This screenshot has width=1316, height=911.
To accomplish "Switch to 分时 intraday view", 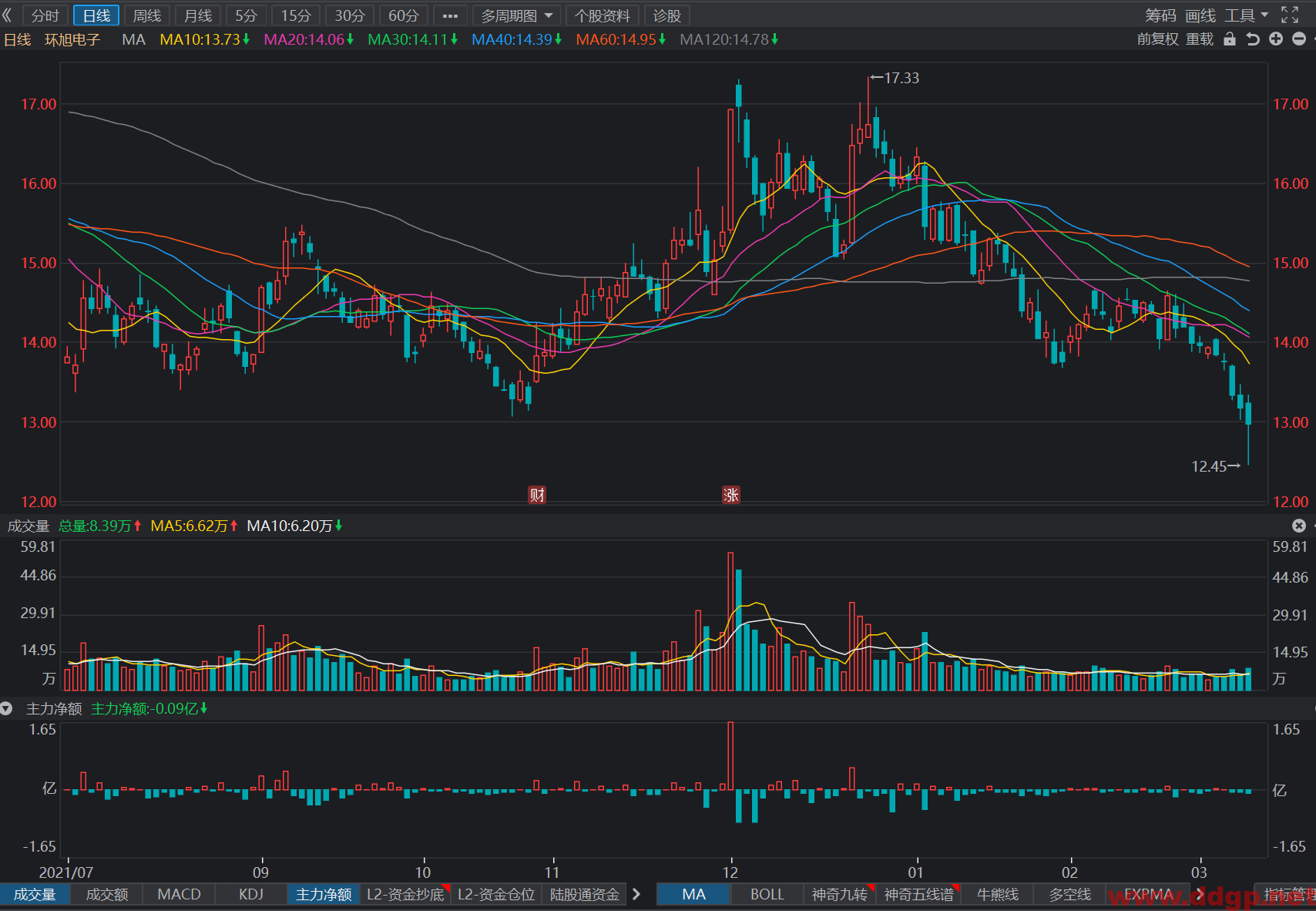I will point(45,15).
